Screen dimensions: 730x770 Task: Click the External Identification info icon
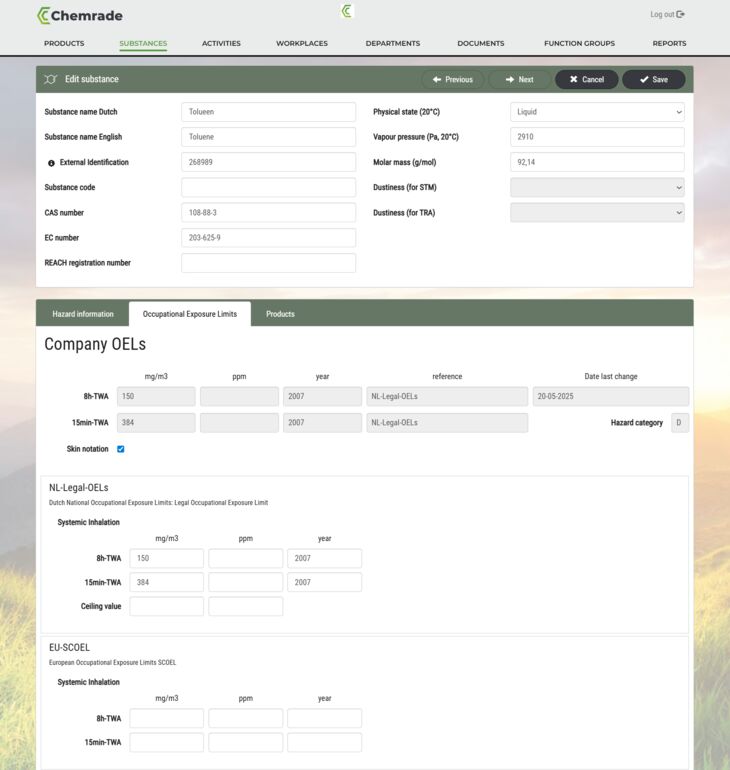tap(51, 163)
